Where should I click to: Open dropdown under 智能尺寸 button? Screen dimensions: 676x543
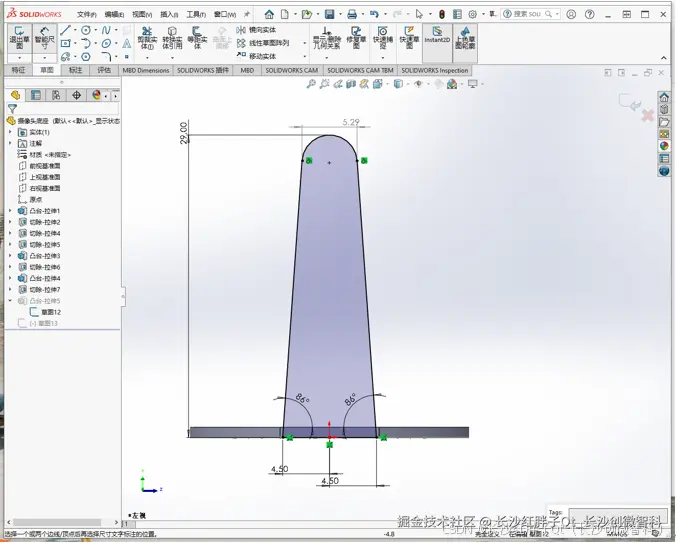(x=44, y=58)
